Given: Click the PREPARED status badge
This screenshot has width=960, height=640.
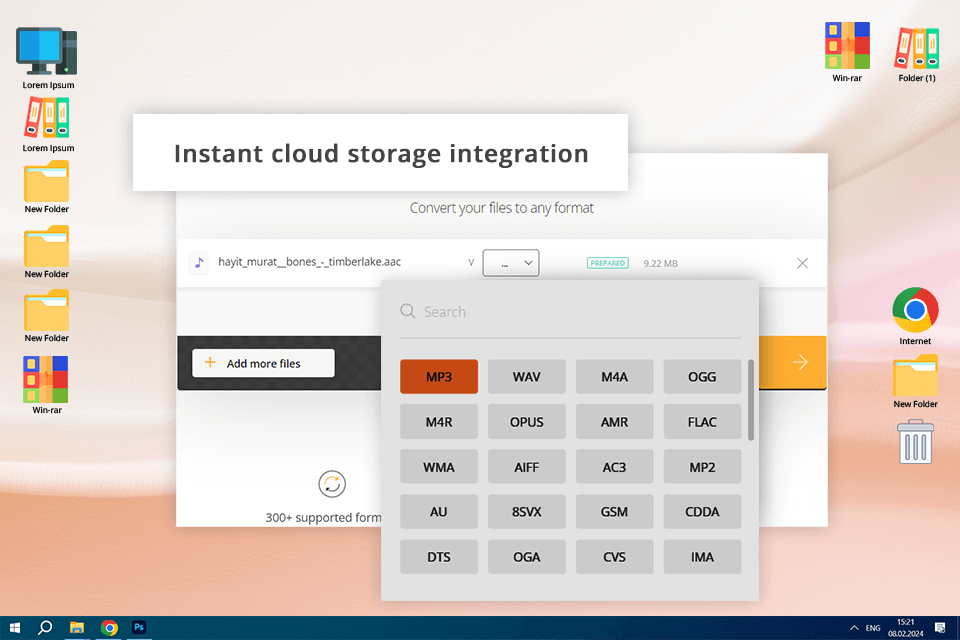Looking at the screenshot, I should tap(607, 263).
